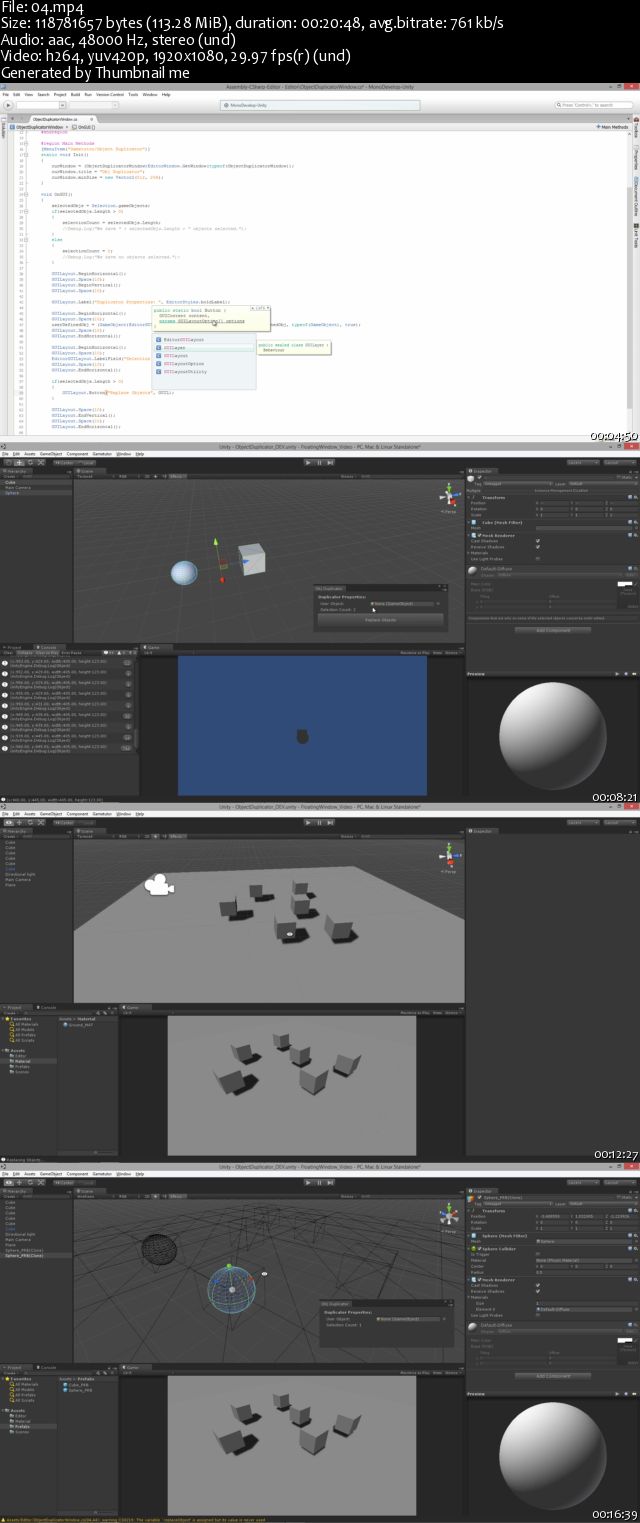Open Layout dropdown in 00:08:21 frame
This screenshot has height=1523, width=640.
[x=618, y=462]
